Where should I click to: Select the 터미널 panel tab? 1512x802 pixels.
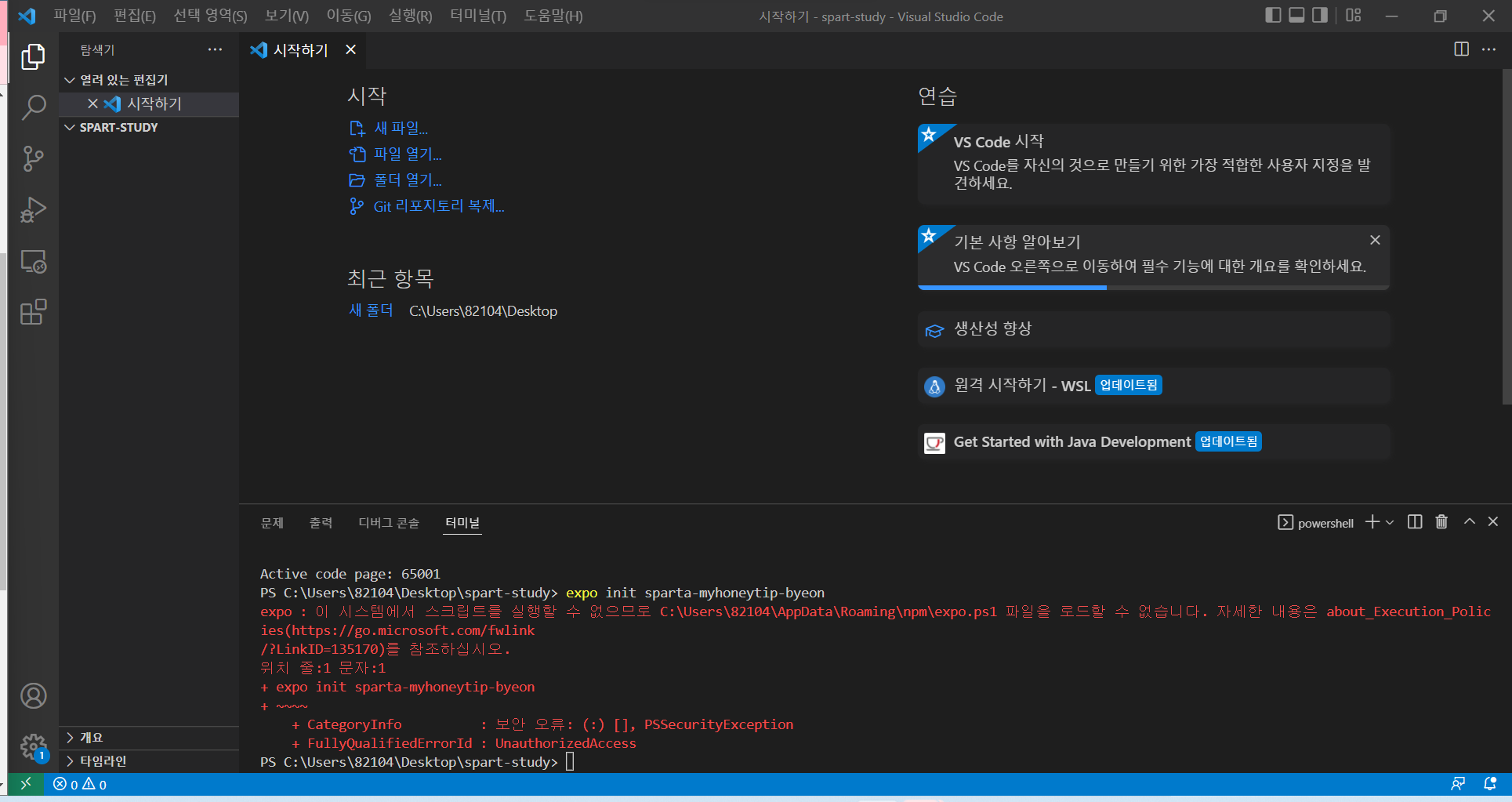[x=462, y=523]
